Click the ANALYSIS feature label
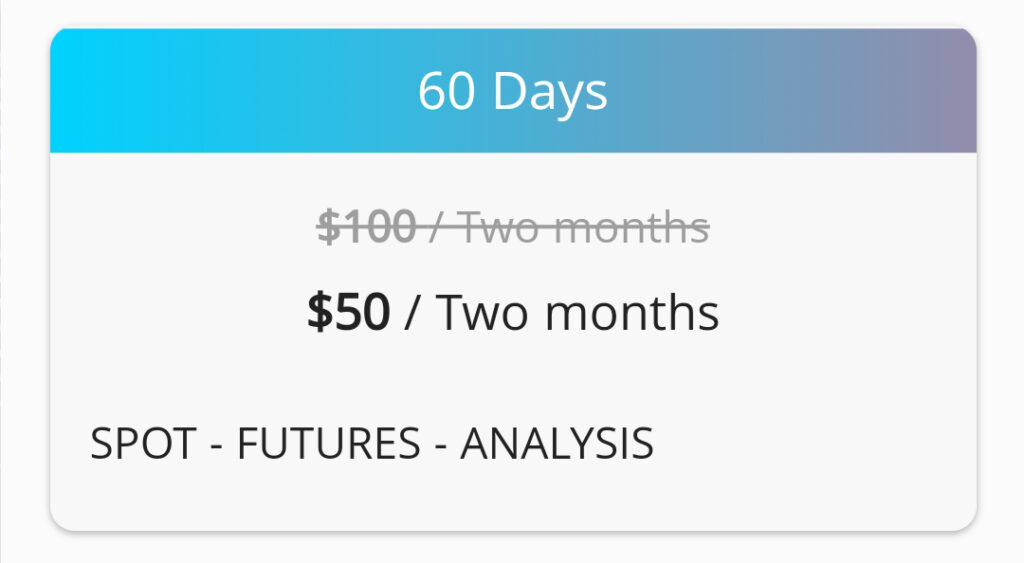The image size is (1024, 563). tap(557, 444)
